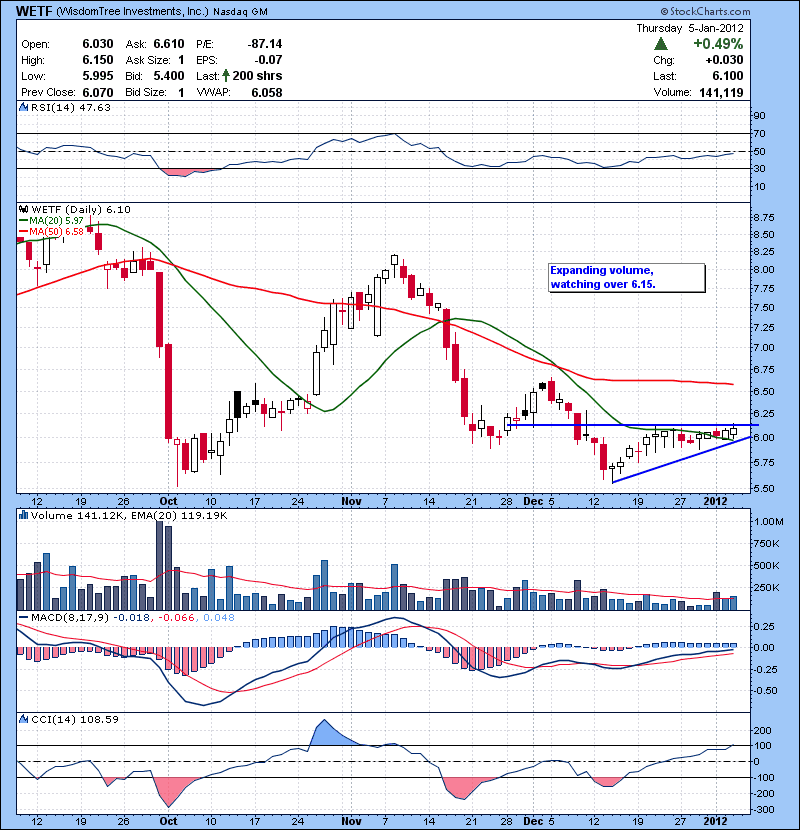
Task: Click the bar-chart icon beside the Volume label
Action: point(23,515)
